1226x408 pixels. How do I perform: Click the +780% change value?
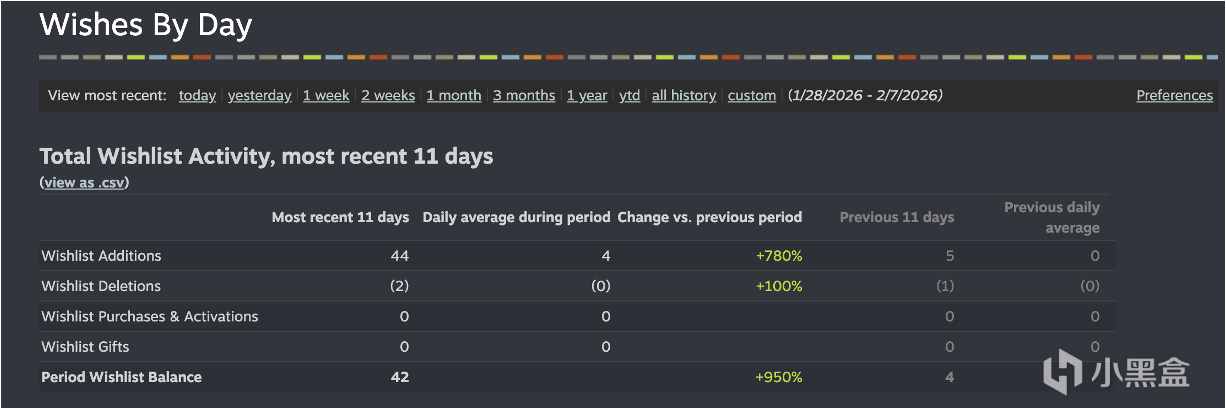[779, 256]
